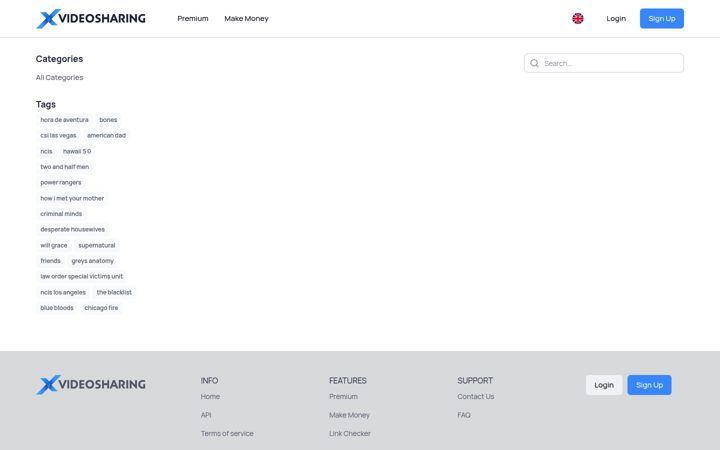
Task: Click the footer Login button
Action: click(604, 385)
